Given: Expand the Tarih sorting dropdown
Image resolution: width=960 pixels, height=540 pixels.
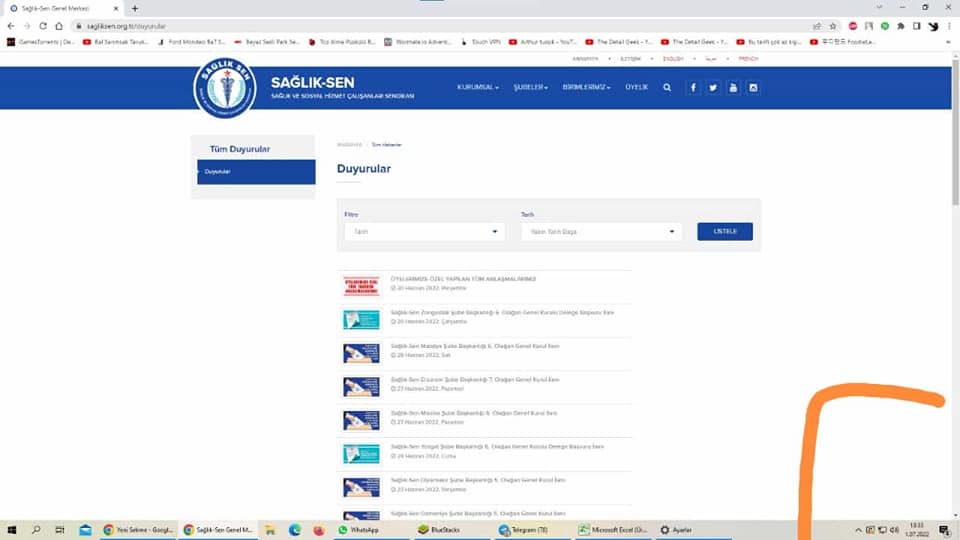Looking at the screenshot, I should [x=601, y=232].
